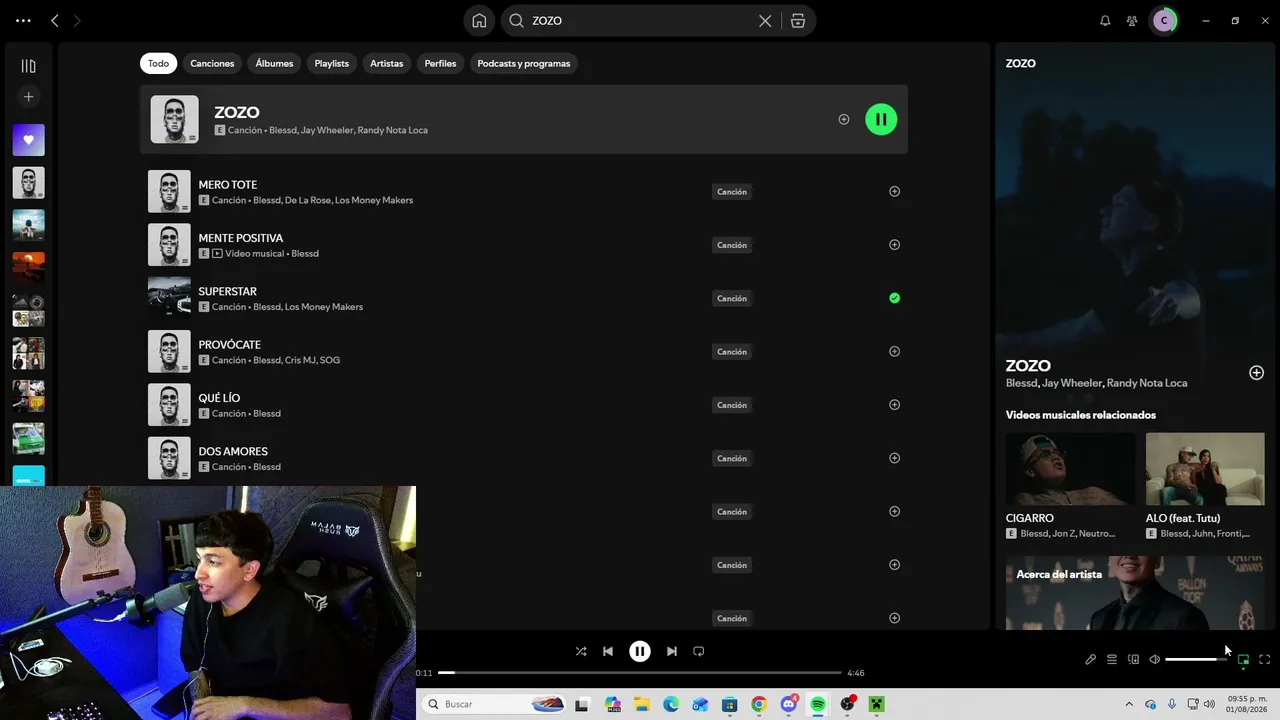The image size is (1280, 720).
Task: Collapse the library sidebar icon
Action: tap(28, 66)
